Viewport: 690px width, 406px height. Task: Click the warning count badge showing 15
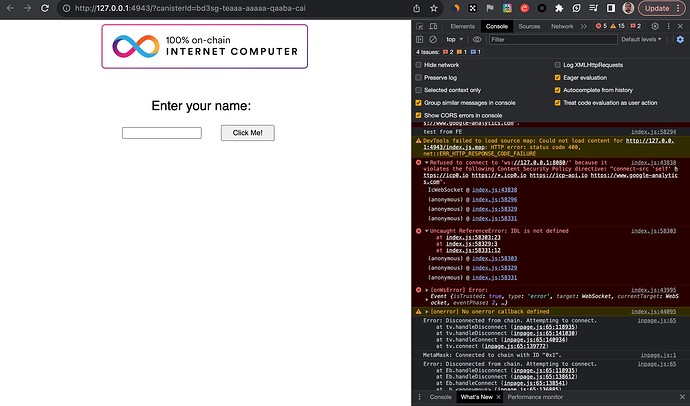pos(618,26)
